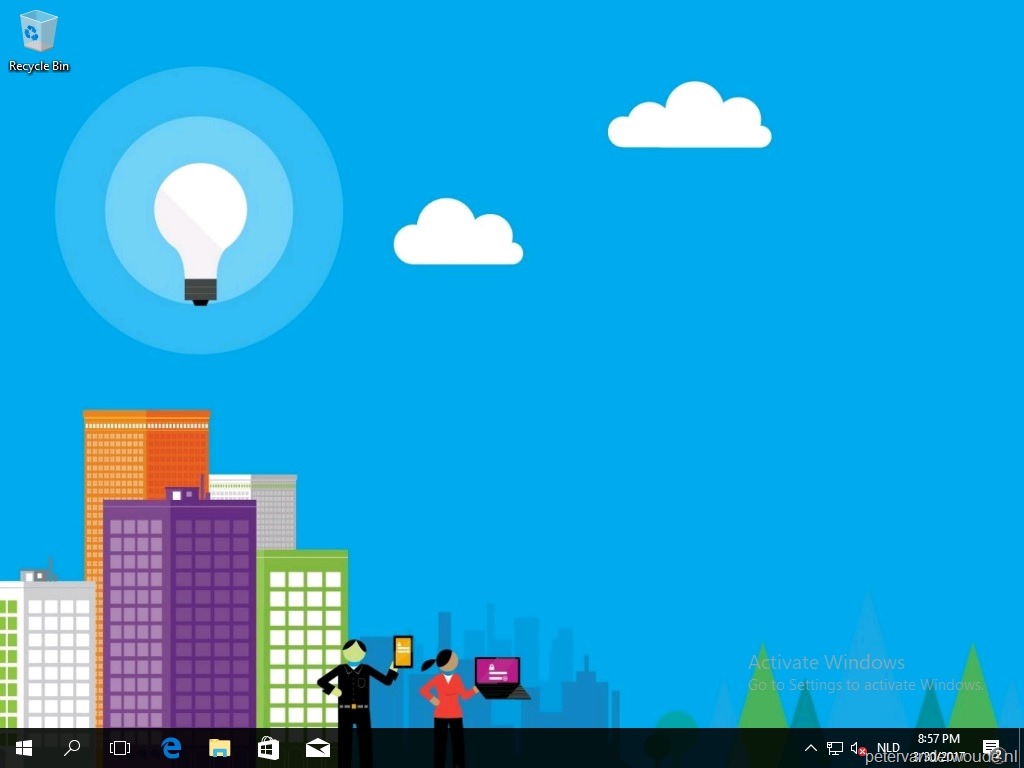The width and height of the screenshot is (1024, 768).
Task: Click the network status icon in the tray
Action: pos(834,747)
